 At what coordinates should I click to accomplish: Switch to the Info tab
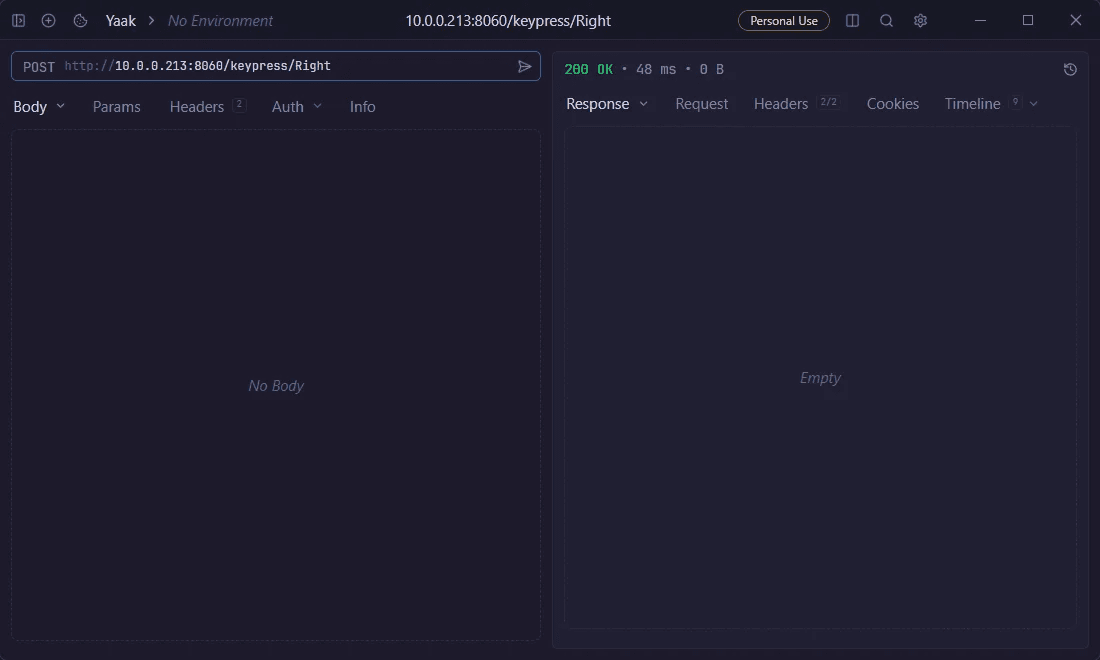[x=363, y=107]
